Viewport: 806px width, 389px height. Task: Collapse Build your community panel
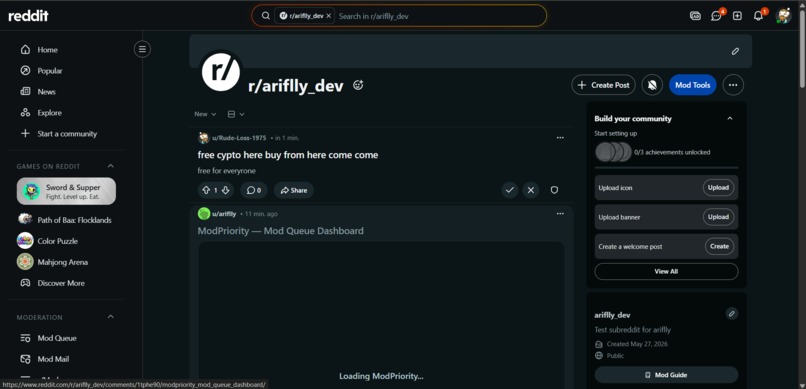click(x=730, y=119)
